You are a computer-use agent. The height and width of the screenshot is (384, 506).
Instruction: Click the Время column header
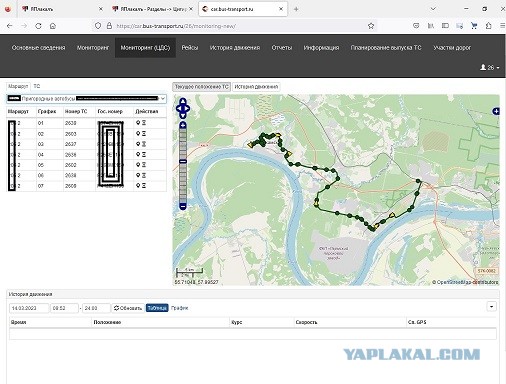coord(18,322)
